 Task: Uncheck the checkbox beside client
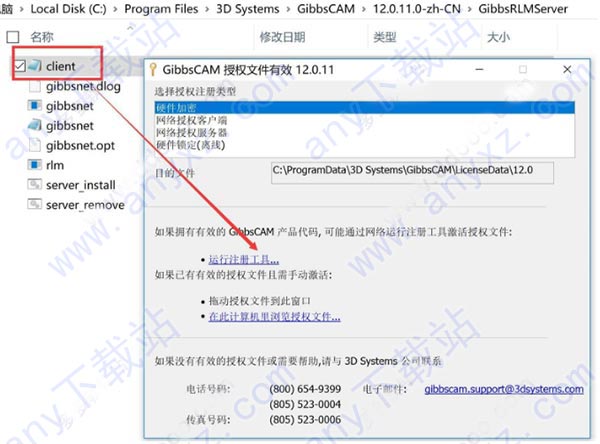coord(20,66)
